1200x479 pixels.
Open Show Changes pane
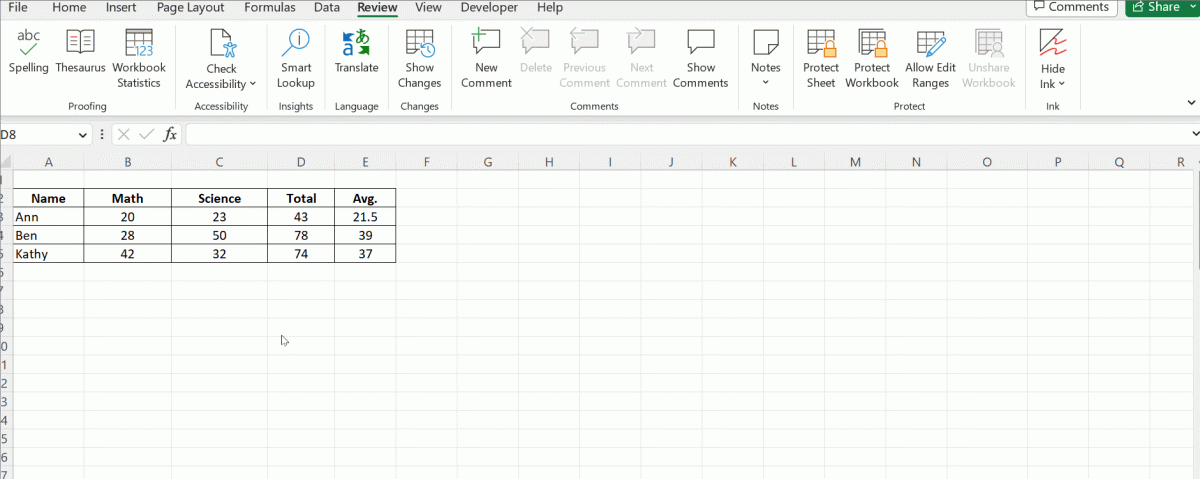pos(420,58)
